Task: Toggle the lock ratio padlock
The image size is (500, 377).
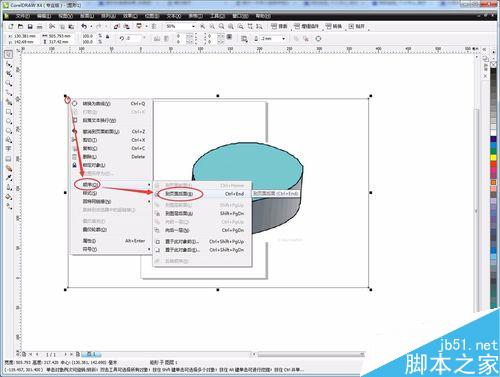Action: click(x=108, y=37)
